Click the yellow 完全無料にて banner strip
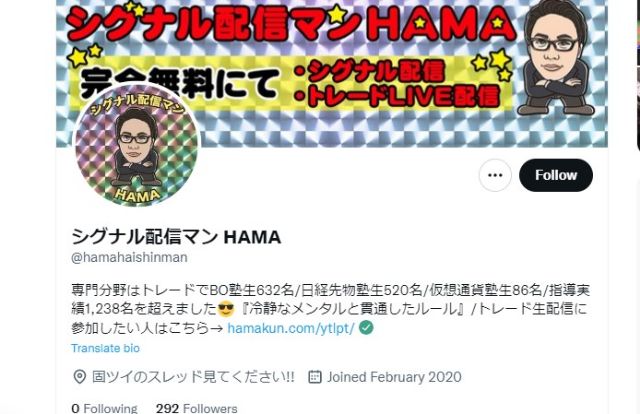Screen dimensions: 640x414 (289, 84)
